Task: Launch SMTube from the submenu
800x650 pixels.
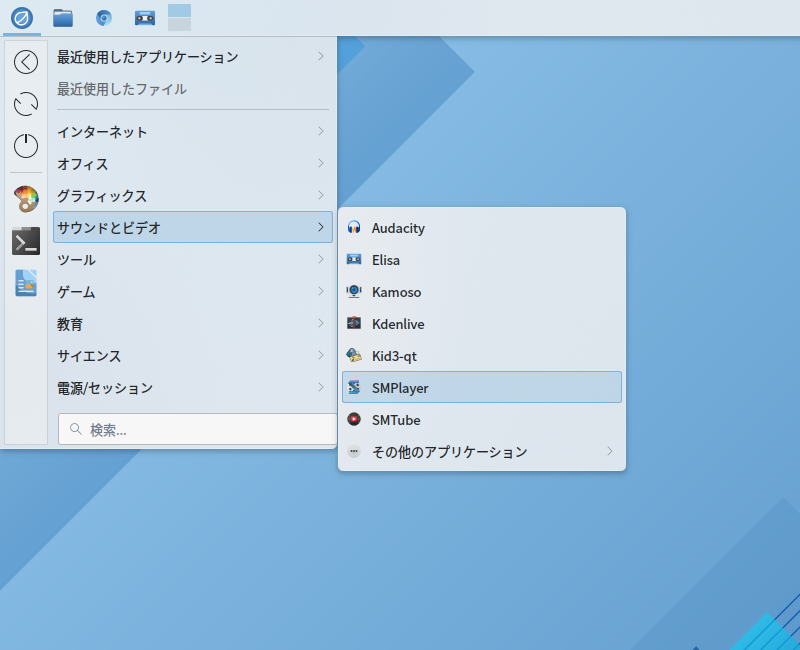Action: 482,419
